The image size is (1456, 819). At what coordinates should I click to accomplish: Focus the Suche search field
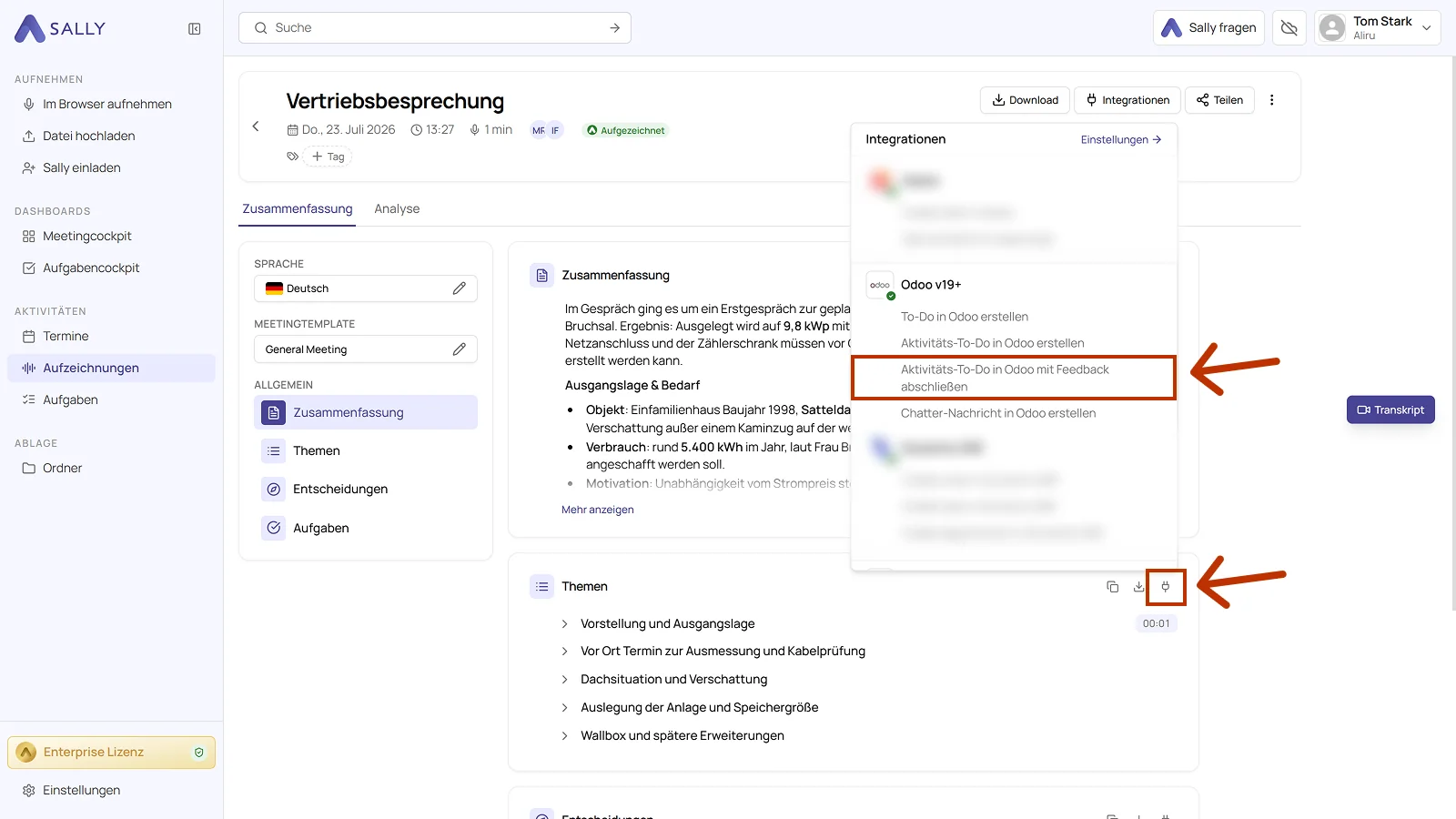435,28
